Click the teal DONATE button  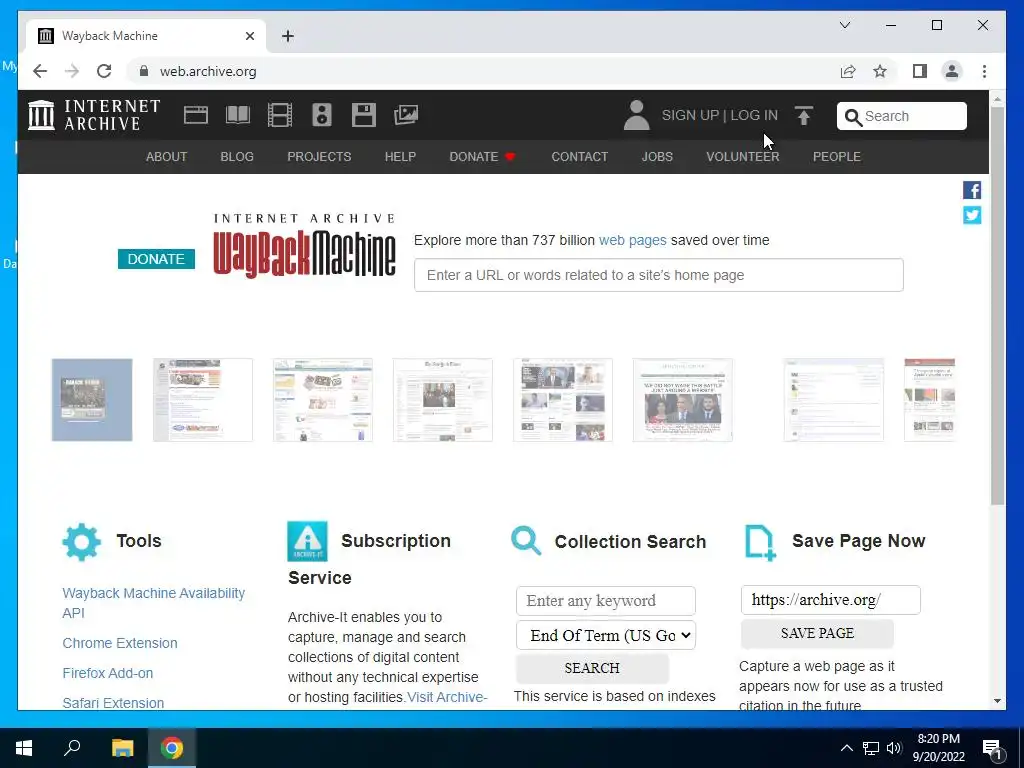pos(156,259)
